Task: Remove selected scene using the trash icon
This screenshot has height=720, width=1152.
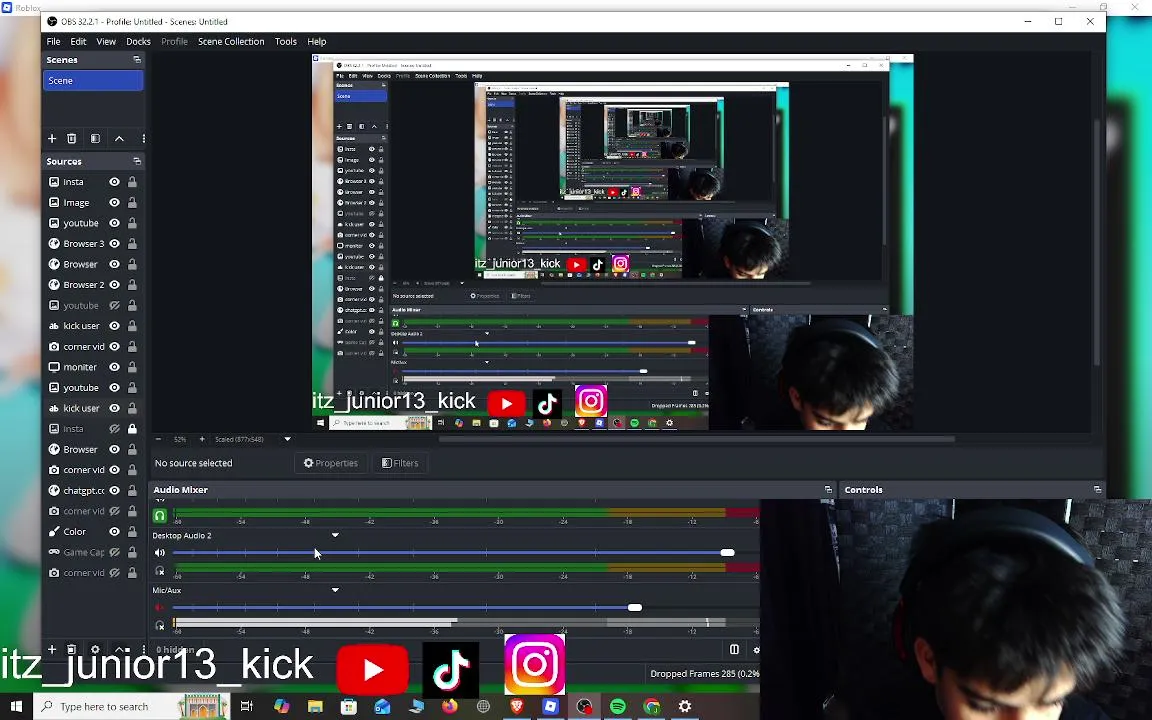Action: click(72, 138)
